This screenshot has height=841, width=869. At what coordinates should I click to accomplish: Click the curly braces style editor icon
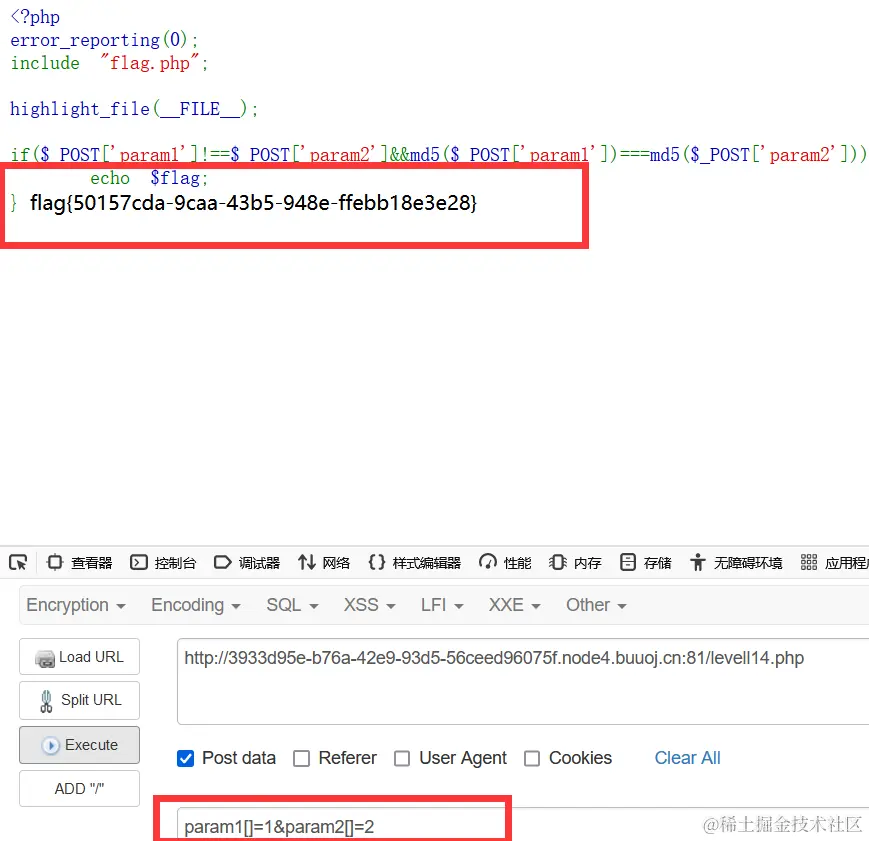[x=376, y=562]
